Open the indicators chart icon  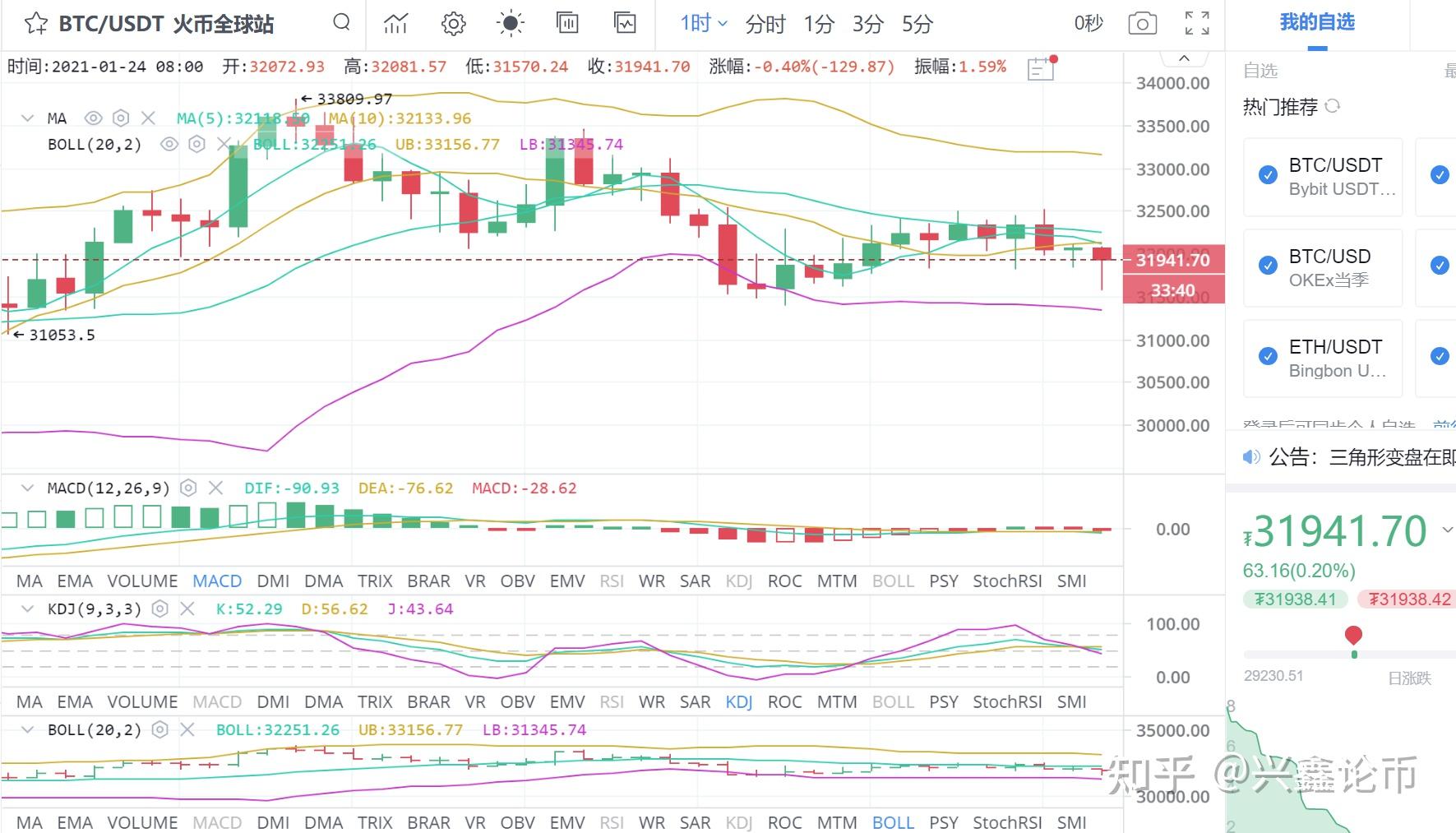coord(395,24)
